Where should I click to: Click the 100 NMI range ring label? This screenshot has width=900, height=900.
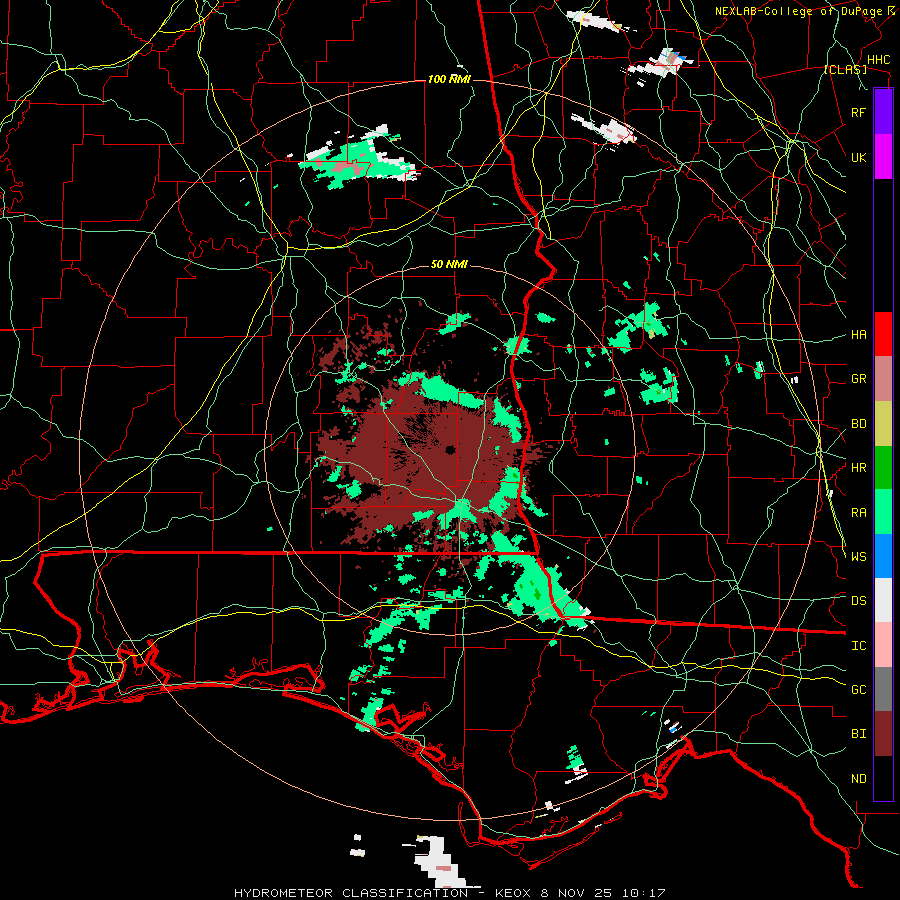(449, 79)
